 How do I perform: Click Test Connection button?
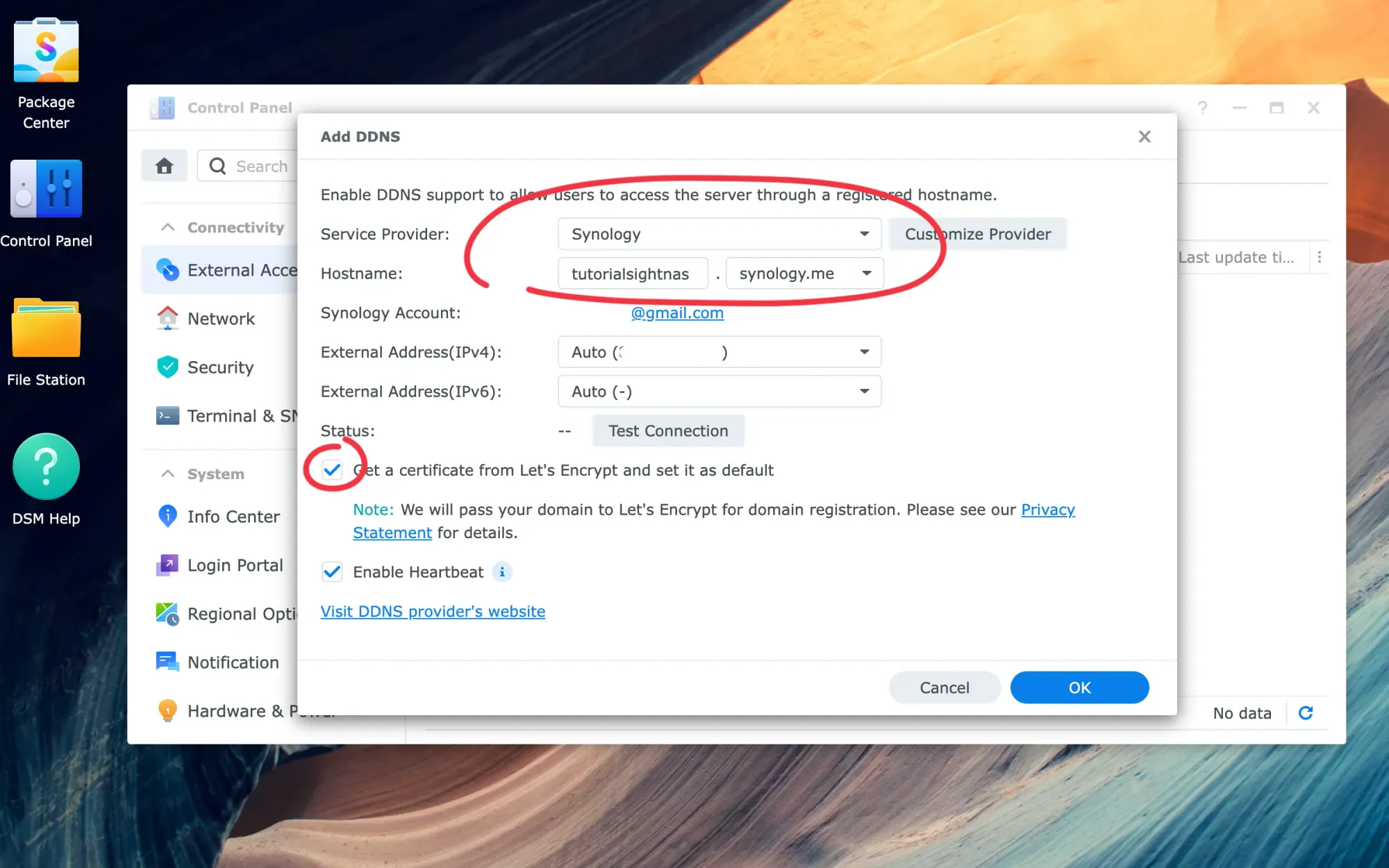pos(668,430)
